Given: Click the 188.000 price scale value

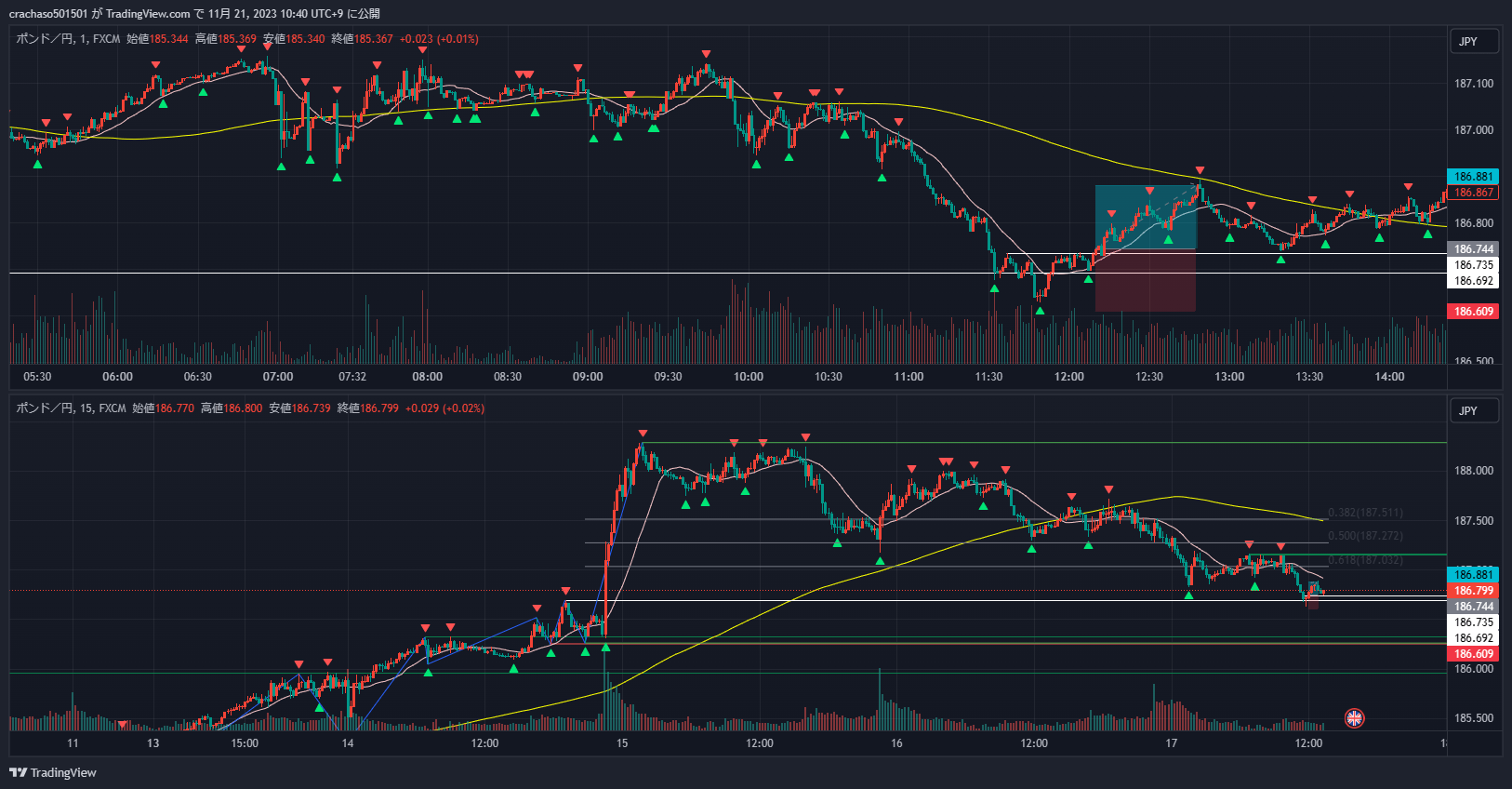Looking at the screenshot, I should 1474,471.
